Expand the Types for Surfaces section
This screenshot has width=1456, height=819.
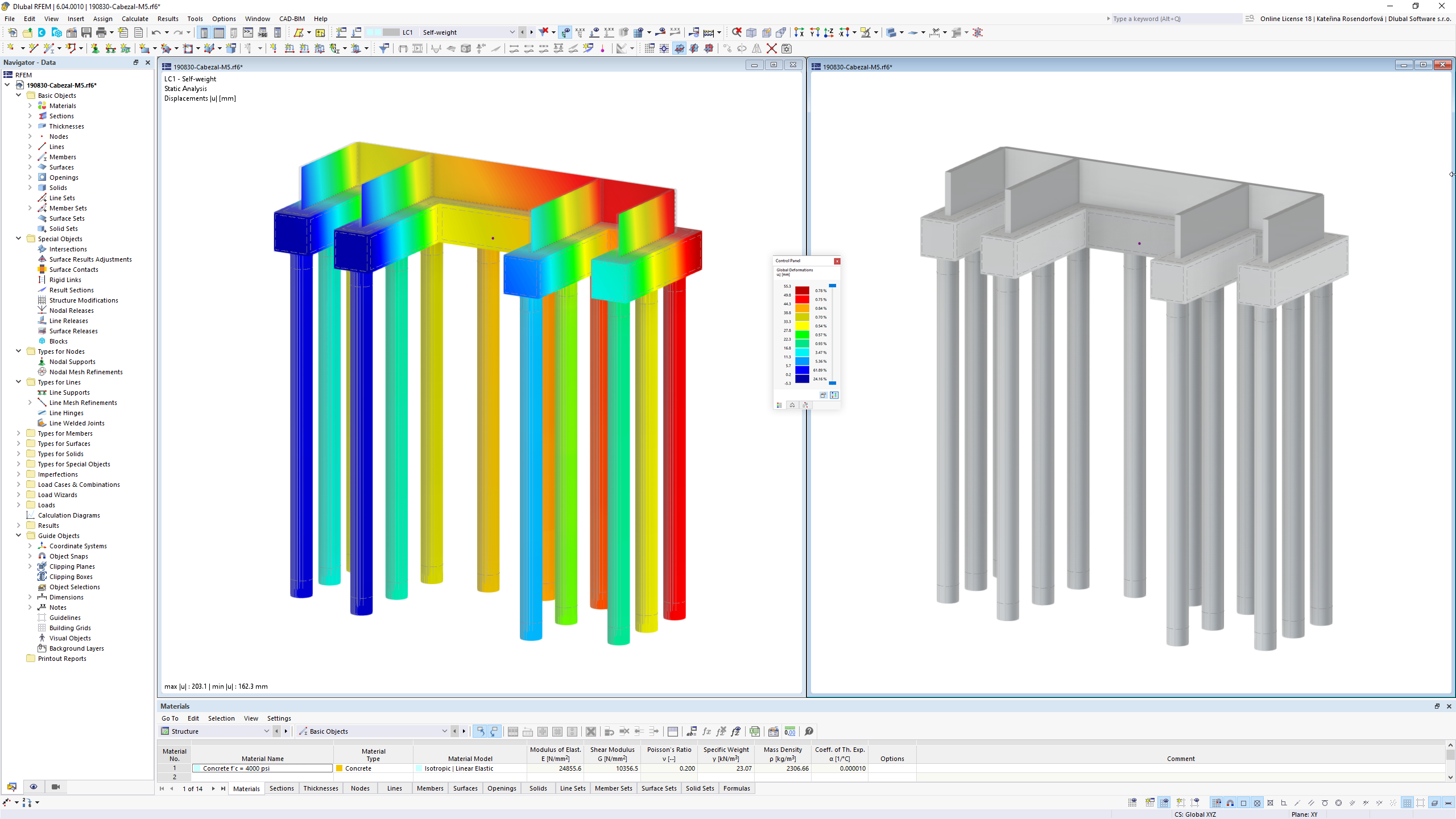[18, 443]
